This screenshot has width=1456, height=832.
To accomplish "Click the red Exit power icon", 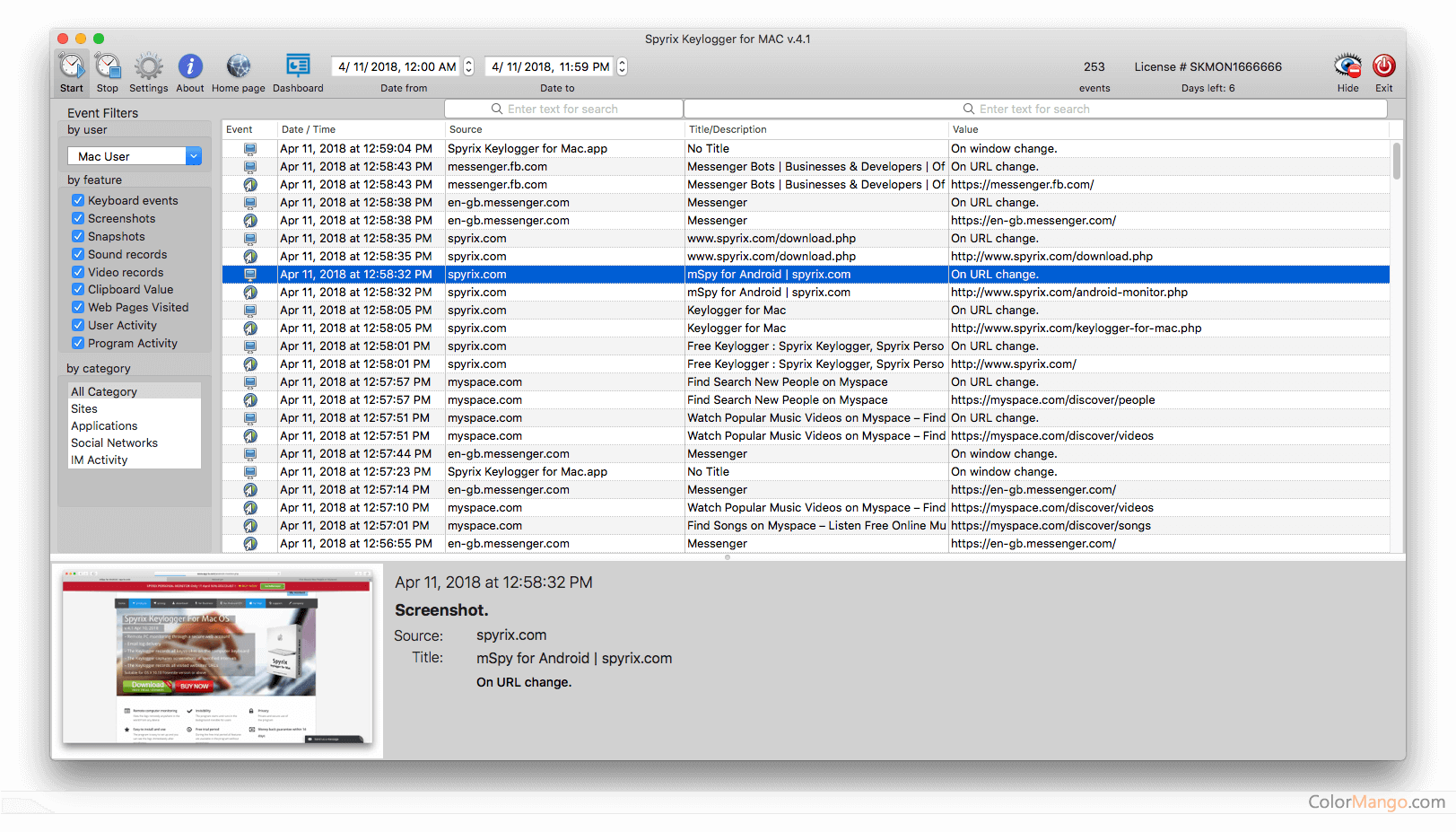I will coord(1384,66).
